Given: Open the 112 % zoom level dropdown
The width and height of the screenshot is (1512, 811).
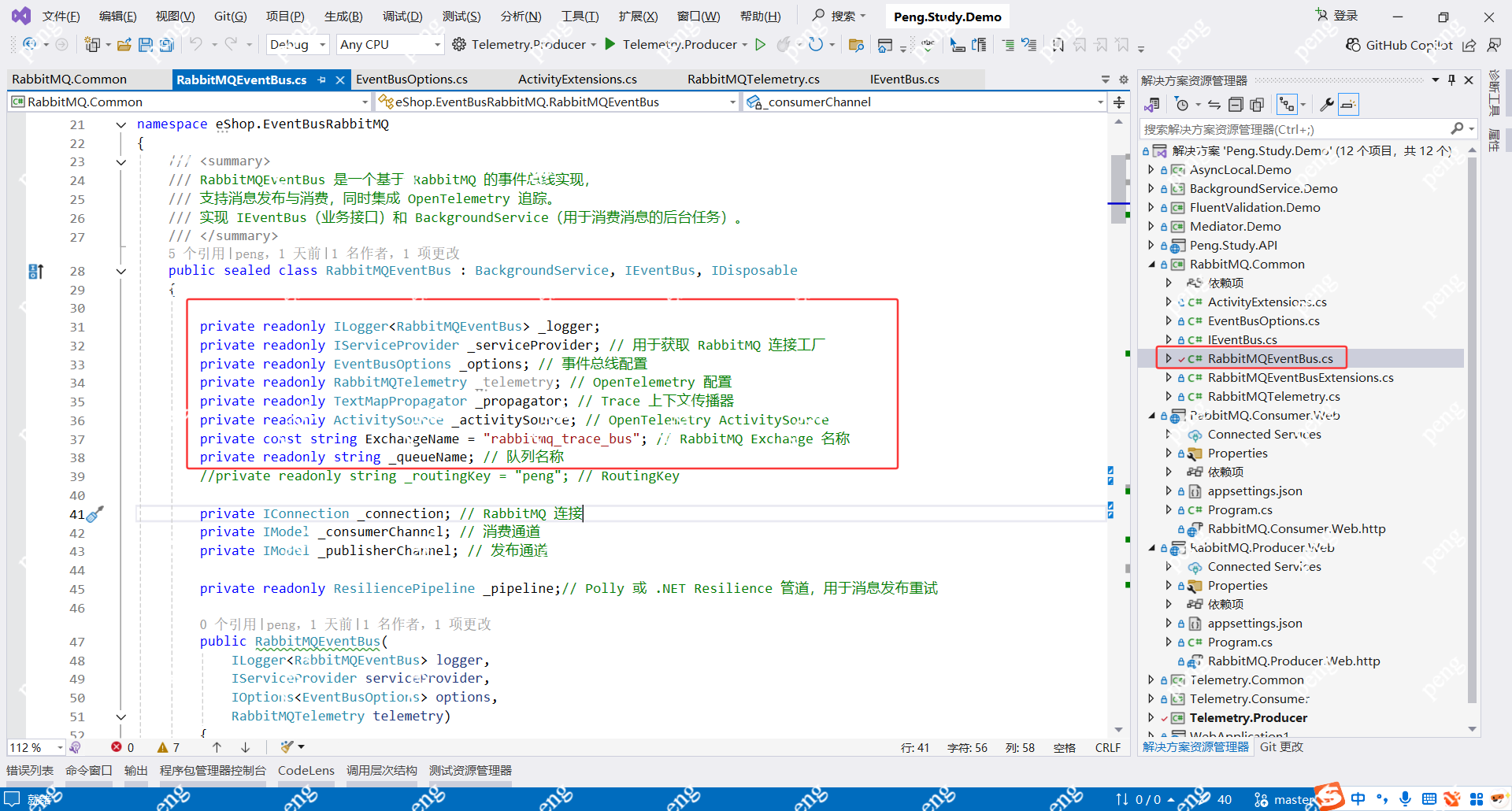Looking at the screenshot, I should coord(36,747).
